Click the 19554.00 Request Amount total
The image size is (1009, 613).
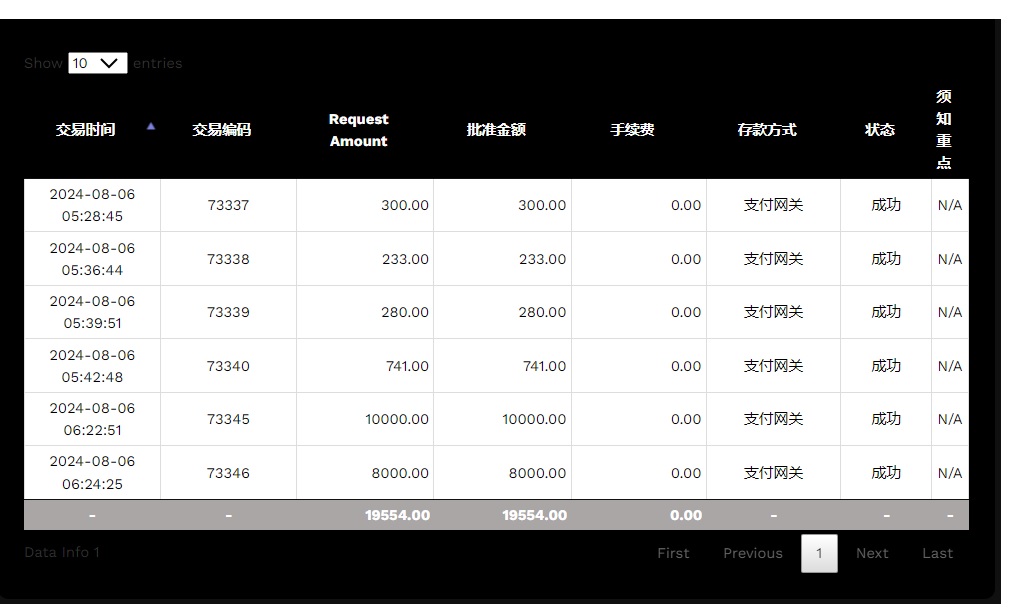(x=397, y=515)
